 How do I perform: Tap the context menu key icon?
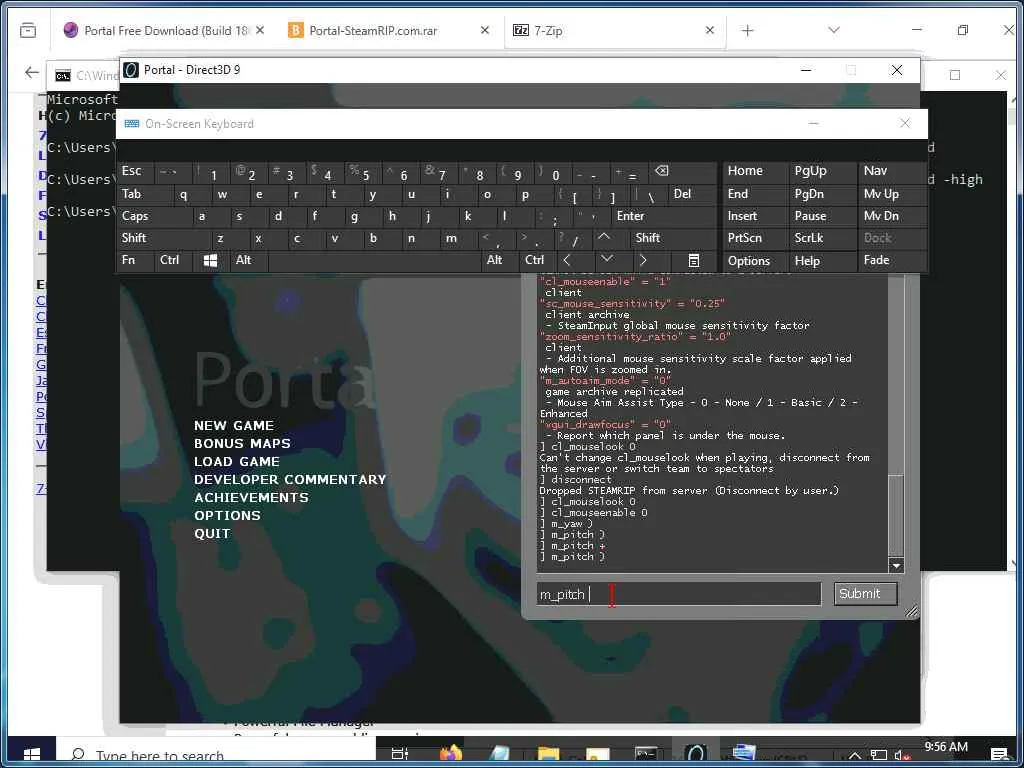tap(694, 261)
